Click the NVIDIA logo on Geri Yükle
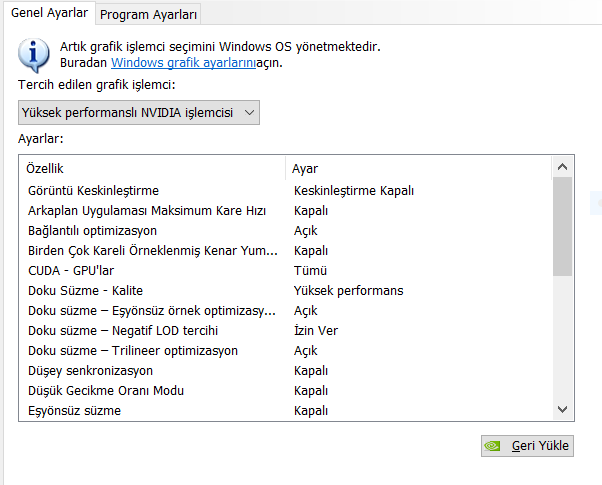 coord(493,446)
